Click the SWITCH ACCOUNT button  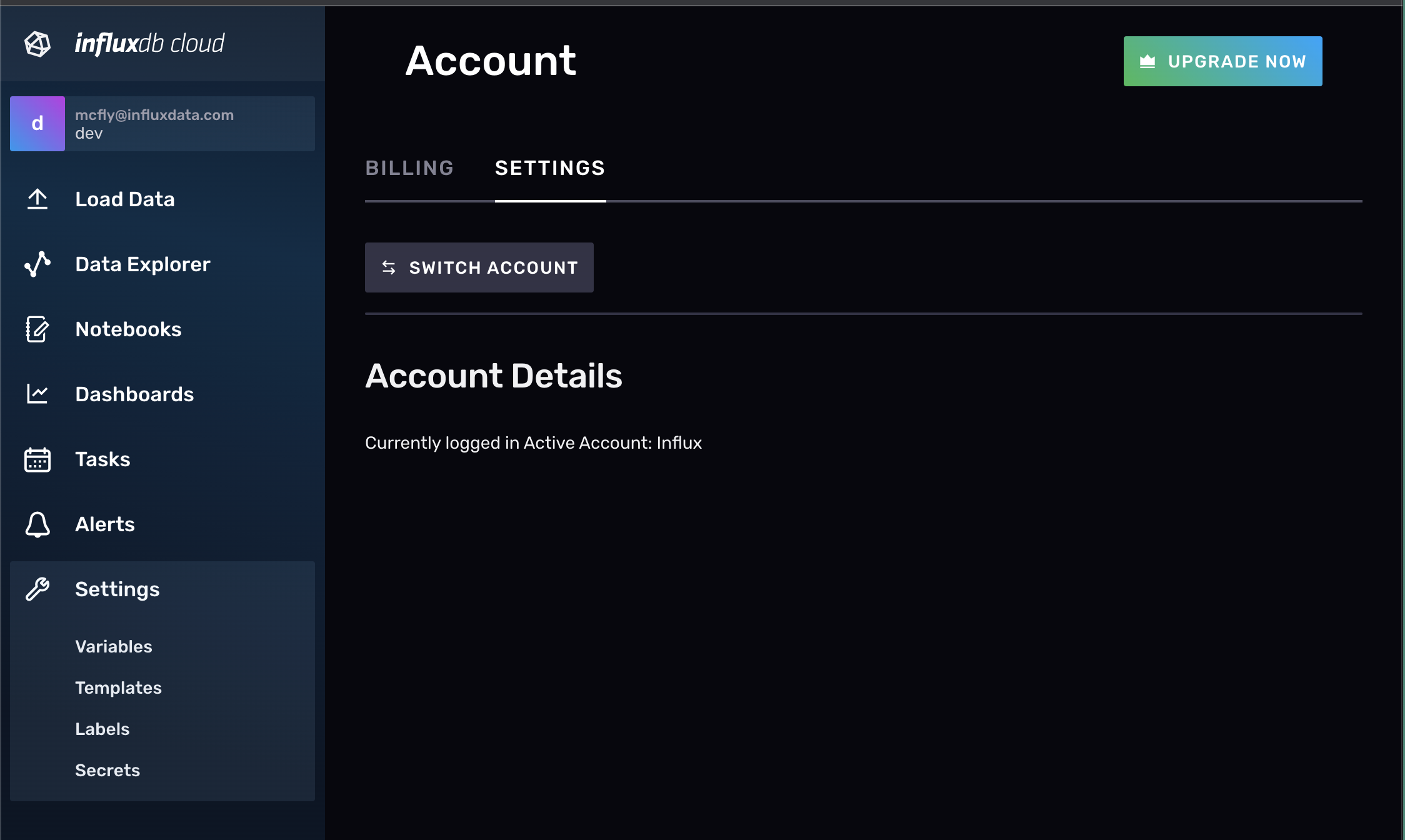(x=479, y=267)
